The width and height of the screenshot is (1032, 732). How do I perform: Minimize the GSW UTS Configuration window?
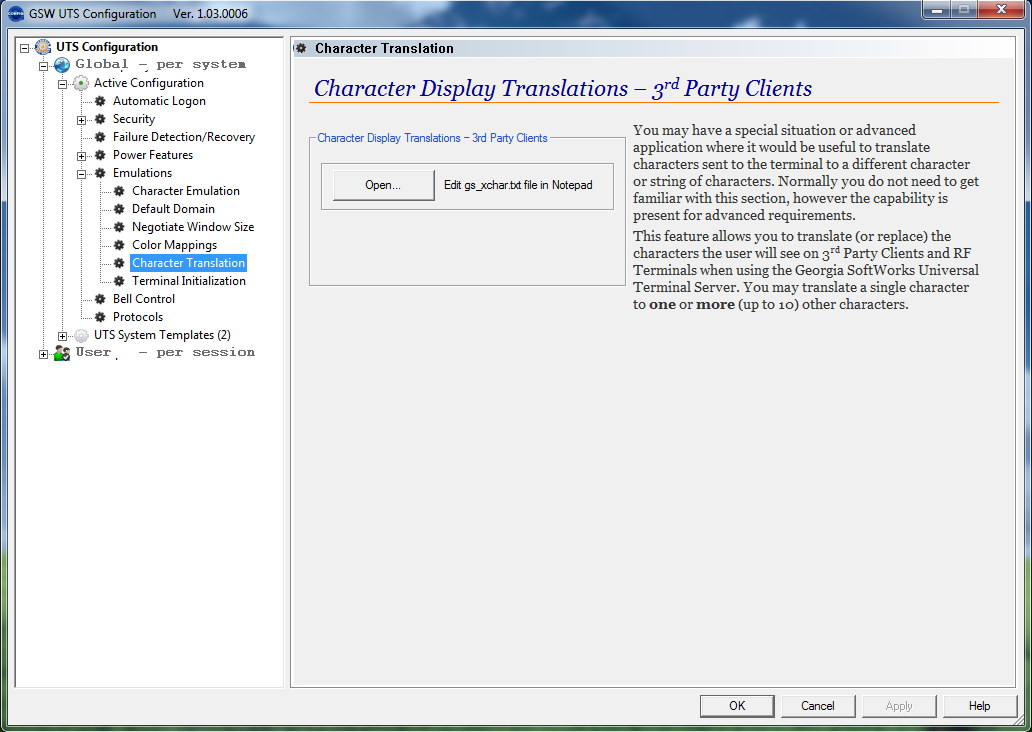[937, 9]
